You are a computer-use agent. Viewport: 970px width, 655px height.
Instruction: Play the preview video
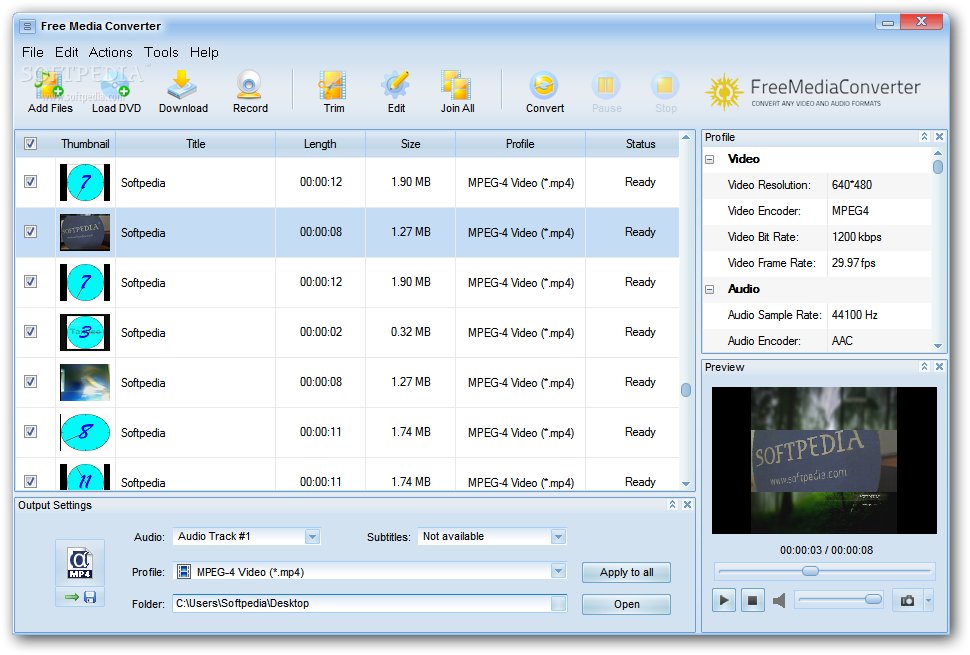tap(724, 601)
